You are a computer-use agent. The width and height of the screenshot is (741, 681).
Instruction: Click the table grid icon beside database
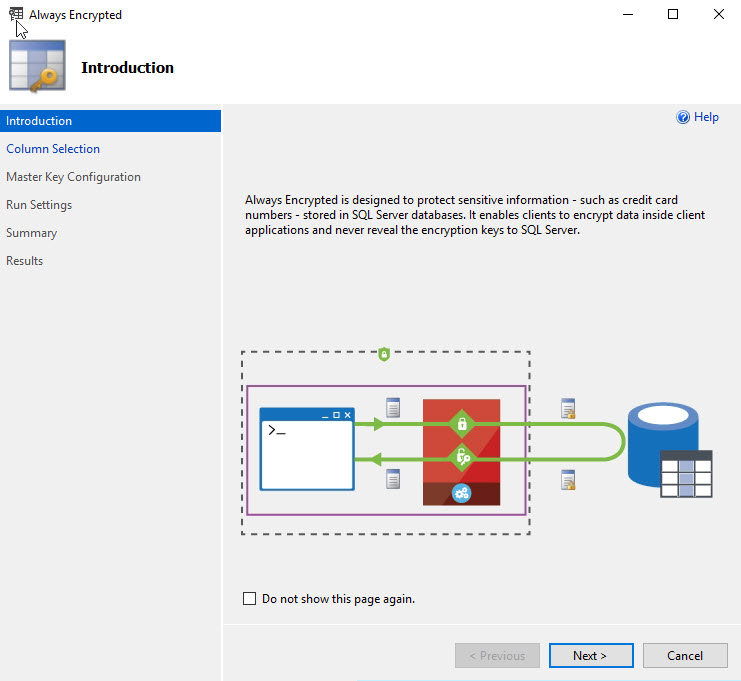point(686,474)
